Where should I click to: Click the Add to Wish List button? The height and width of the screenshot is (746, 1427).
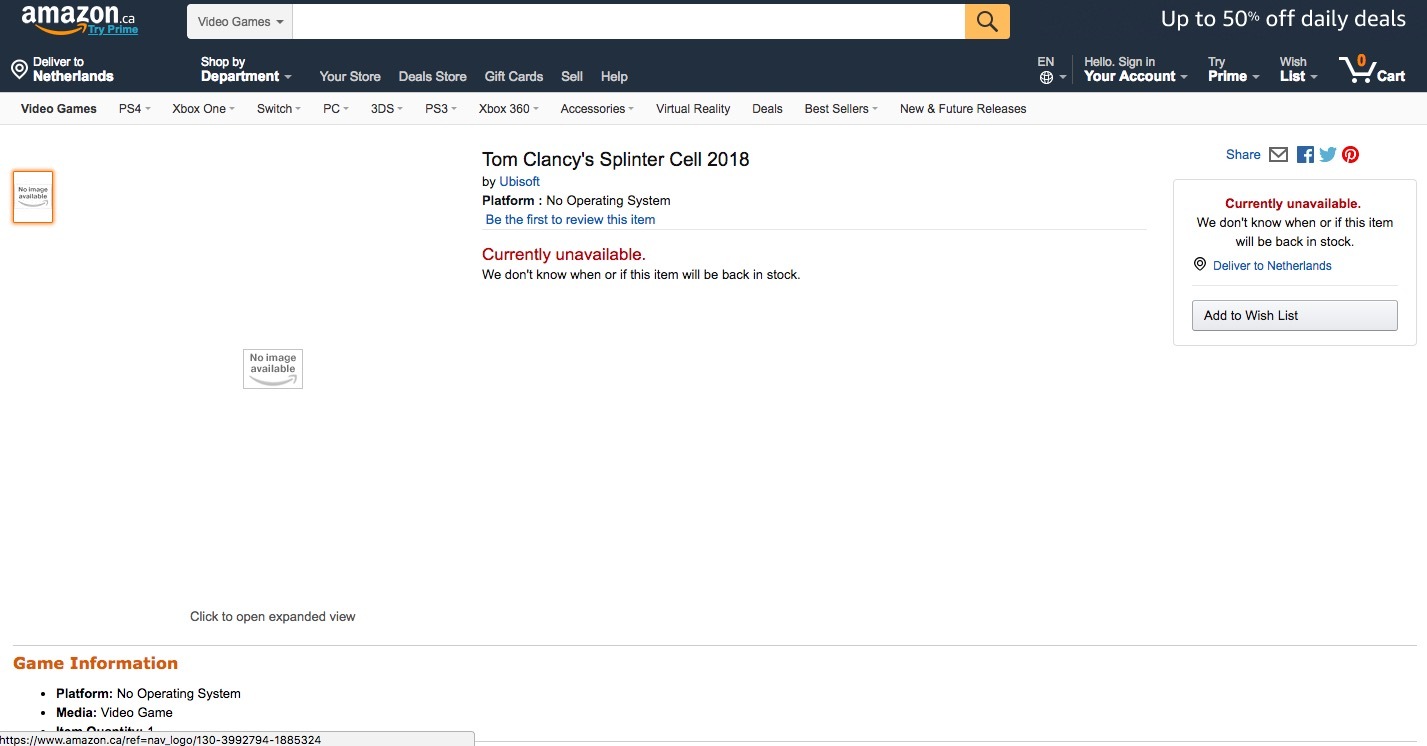[x=1294, y=316]
